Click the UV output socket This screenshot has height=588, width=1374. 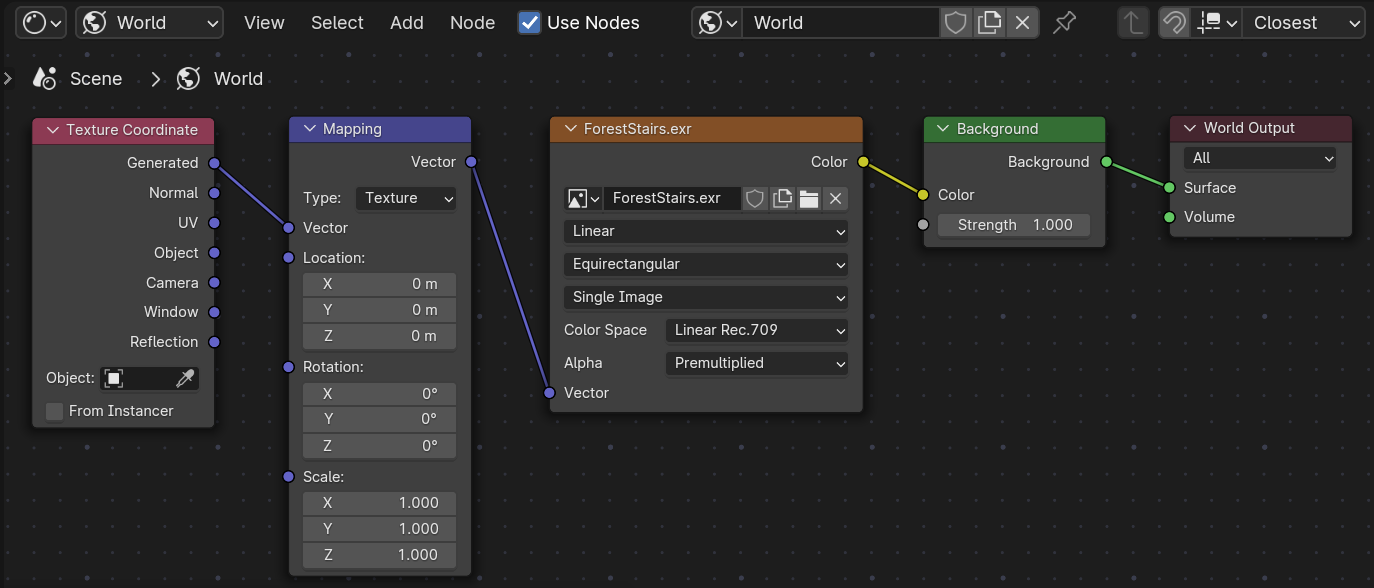coord(213,223)
